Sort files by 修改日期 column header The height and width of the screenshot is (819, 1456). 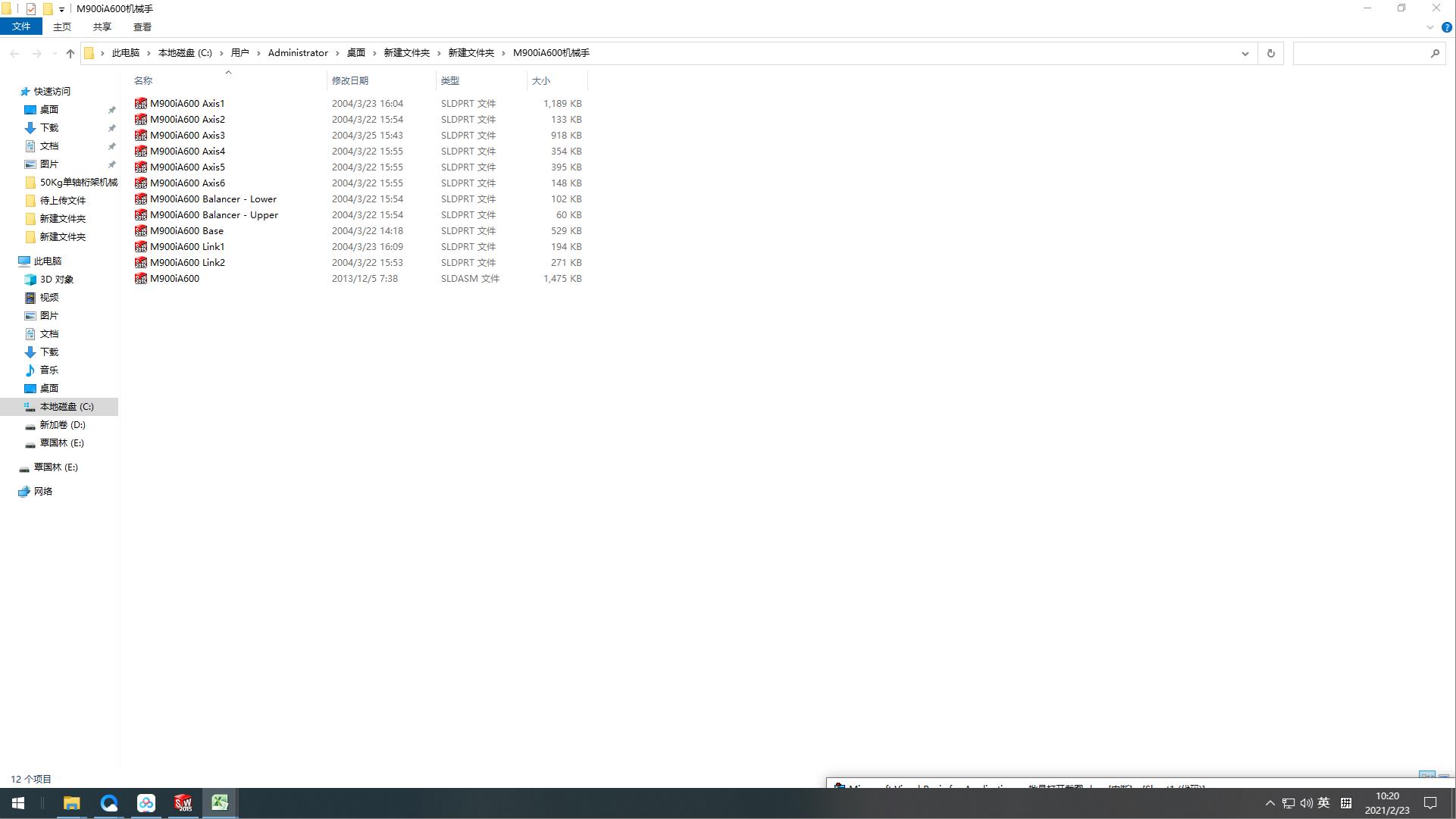click(x=350, y=80)
